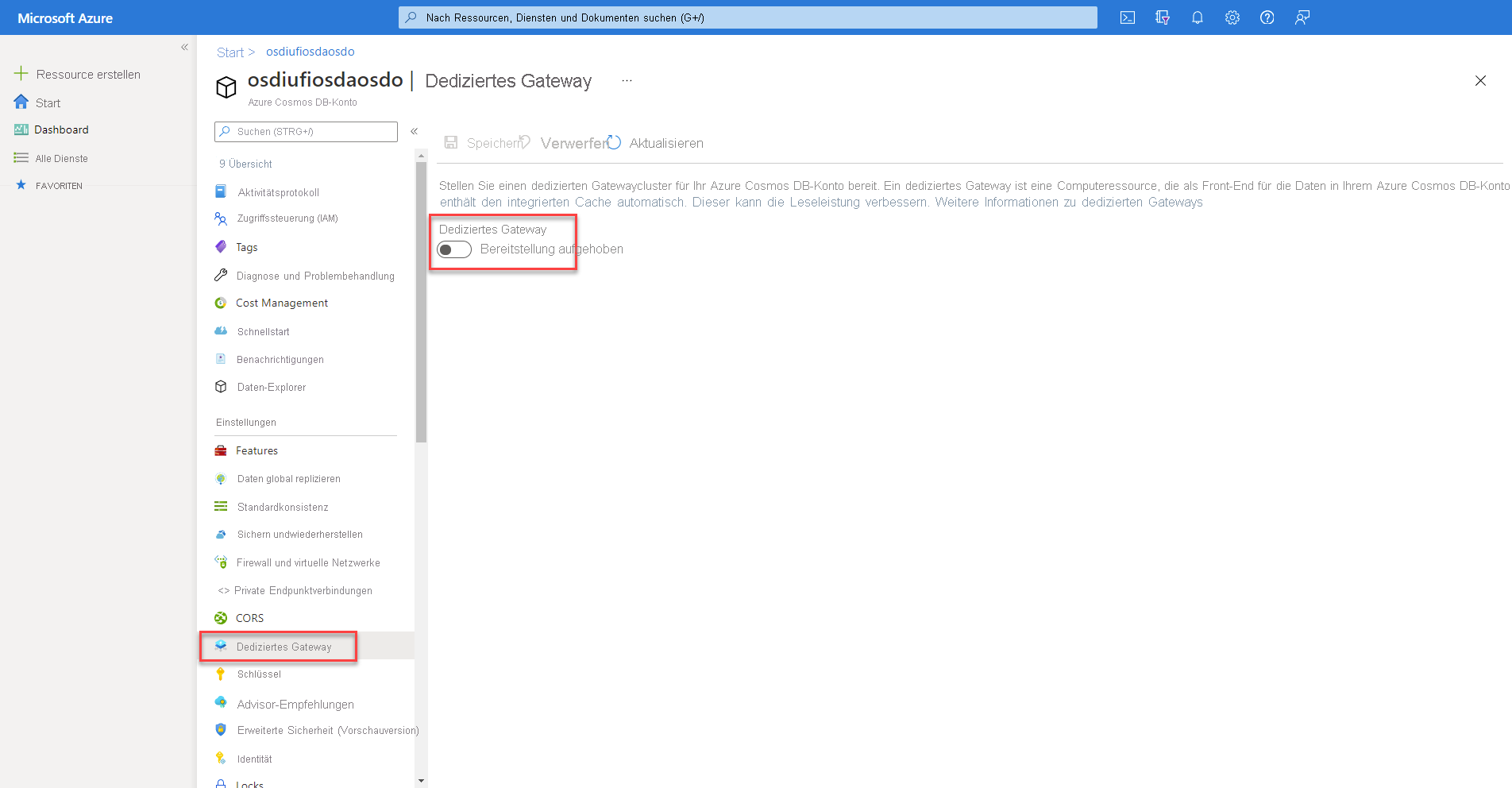Screen dimensions: 1512x788
Task: Click the Ressource erstellen plus icon
Action: [21, 74]
